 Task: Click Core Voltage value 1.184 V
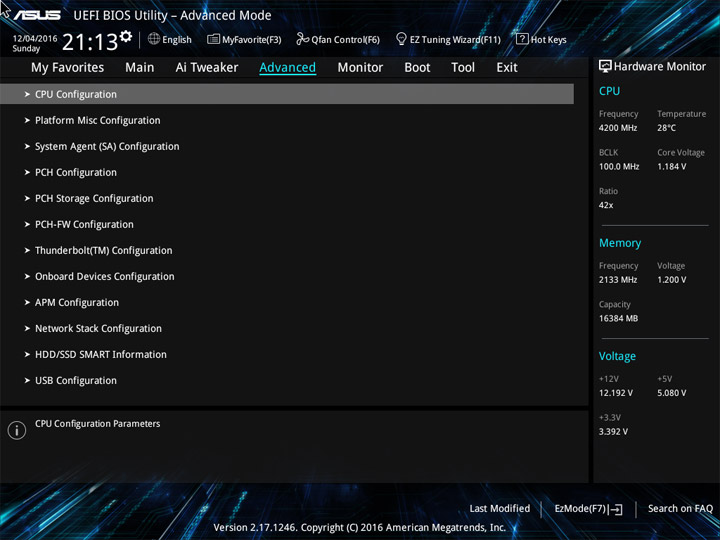(671, 166)
